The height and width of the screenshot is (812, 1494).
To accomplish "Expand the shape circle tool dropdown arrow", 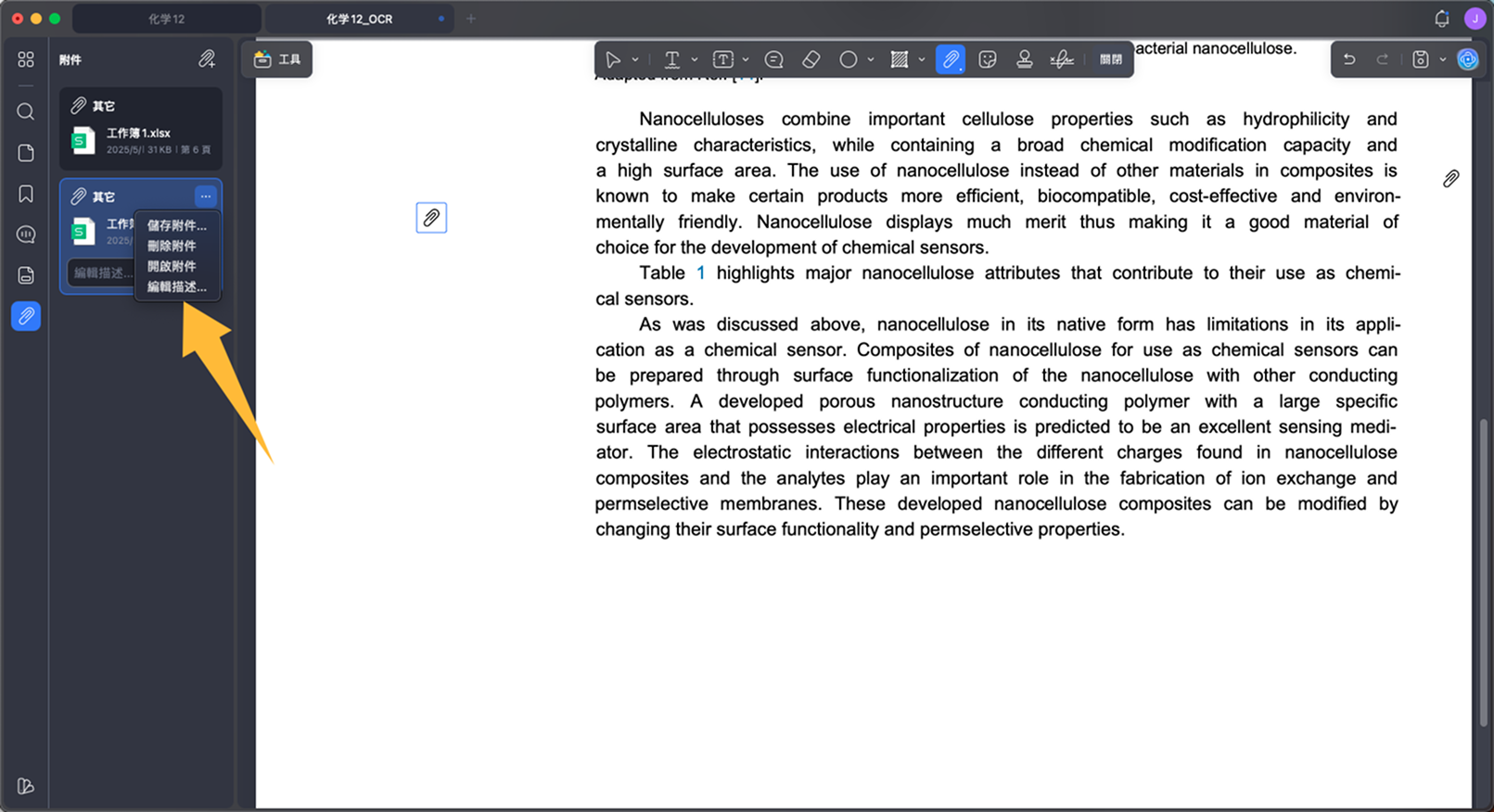I will (x=870, y=59).
